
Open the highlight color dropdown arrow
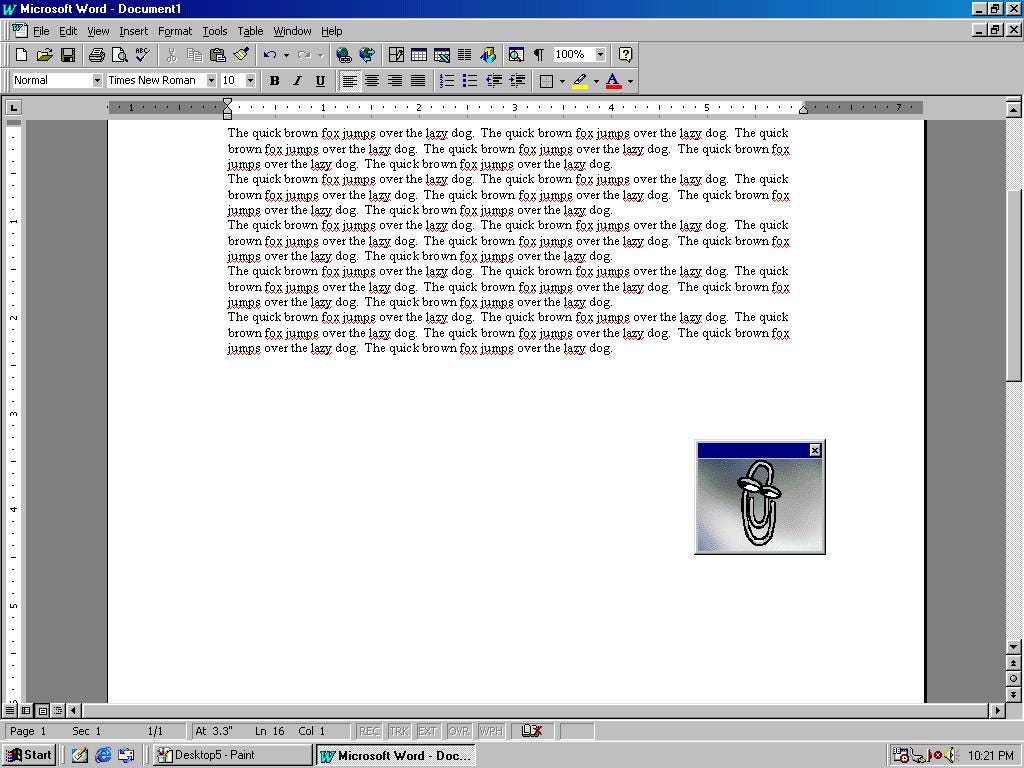tap(596, 80)
